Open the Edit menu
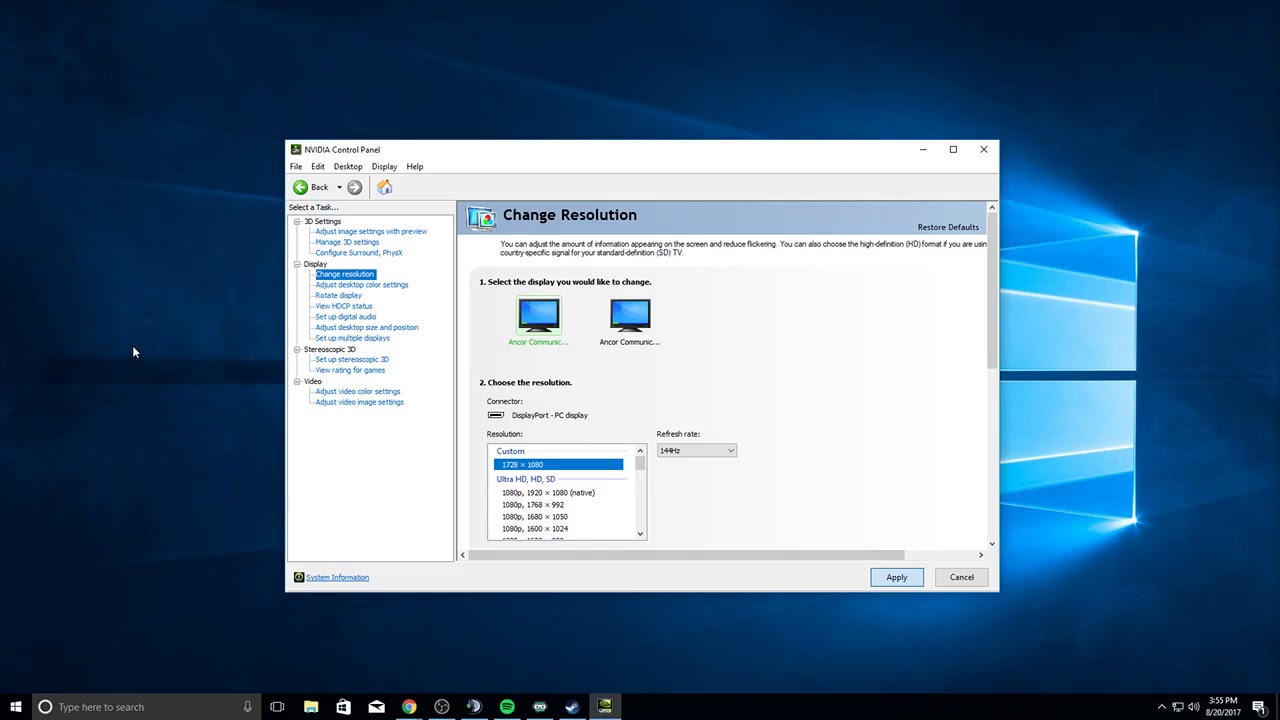 click(318, 167)
